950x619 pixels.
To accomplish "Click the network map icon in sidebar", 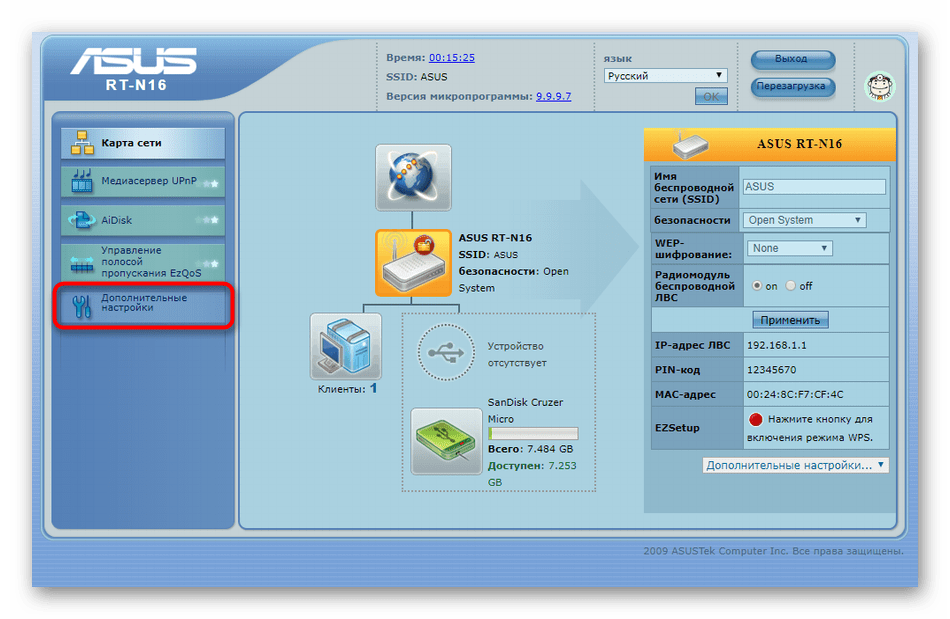I will (x=82, y=143).
